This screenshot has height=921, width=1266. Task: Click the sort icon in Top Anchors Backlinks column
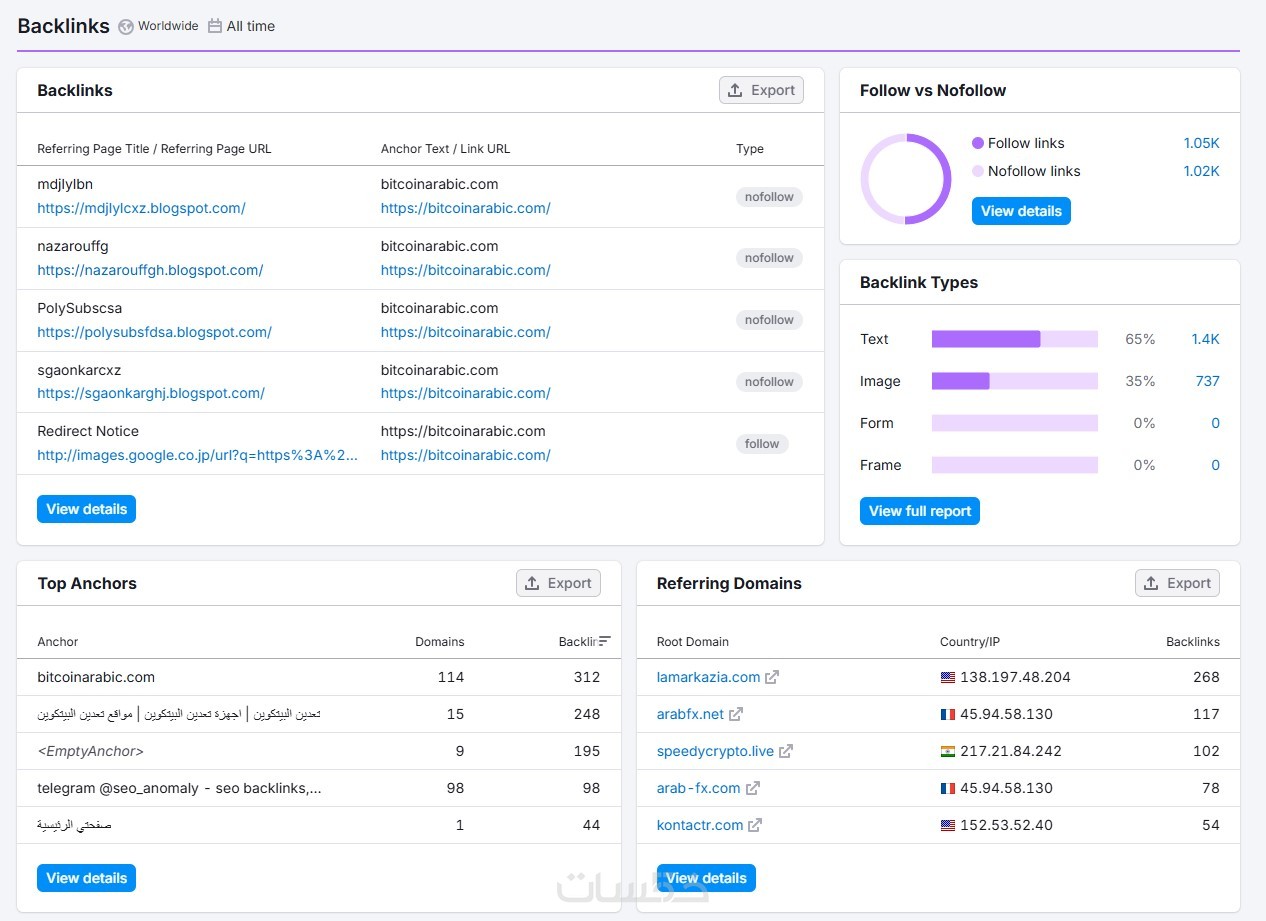[604, 641]
